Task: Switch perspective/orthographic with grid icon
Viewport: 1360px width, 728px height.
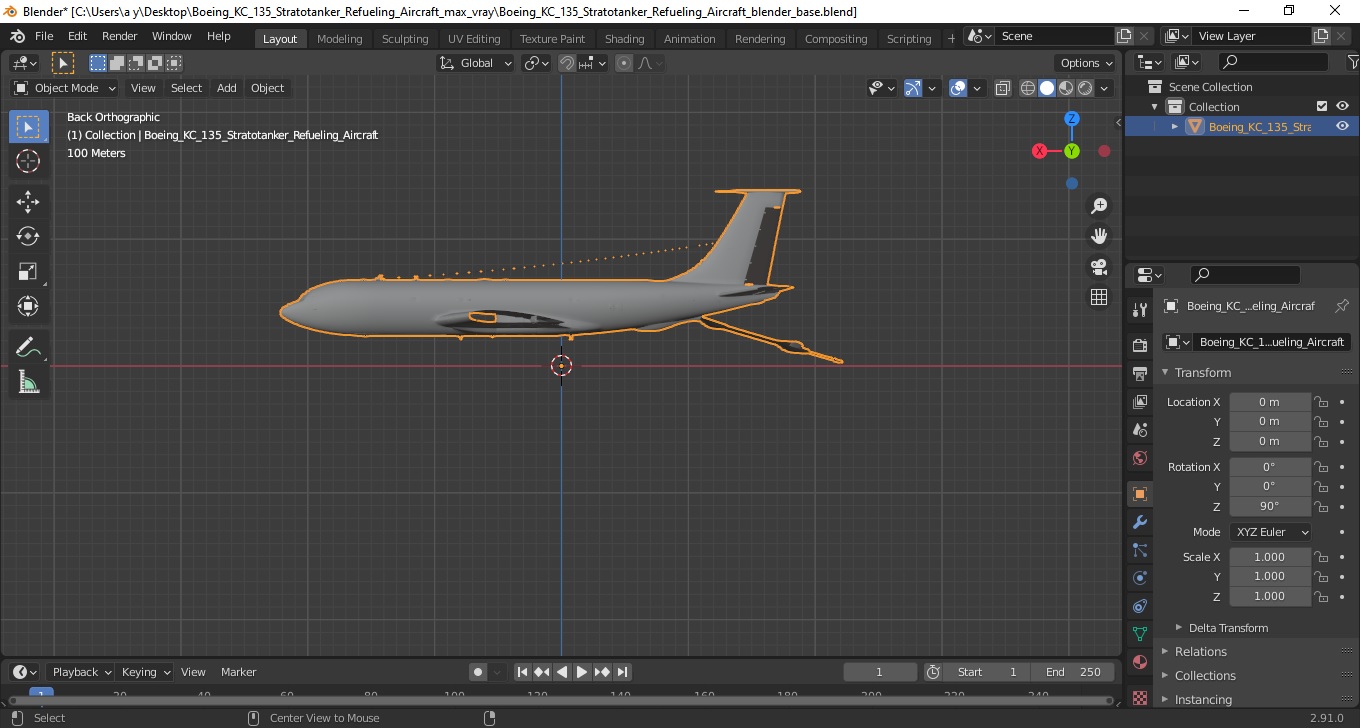Action: (1099, 297)
